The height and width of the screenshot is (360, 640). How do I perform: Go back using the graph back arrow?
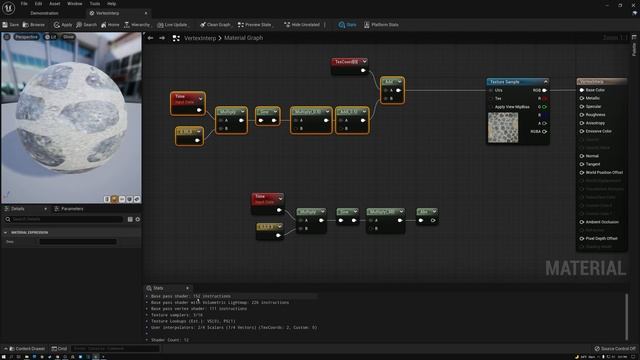tap(150, 38)
